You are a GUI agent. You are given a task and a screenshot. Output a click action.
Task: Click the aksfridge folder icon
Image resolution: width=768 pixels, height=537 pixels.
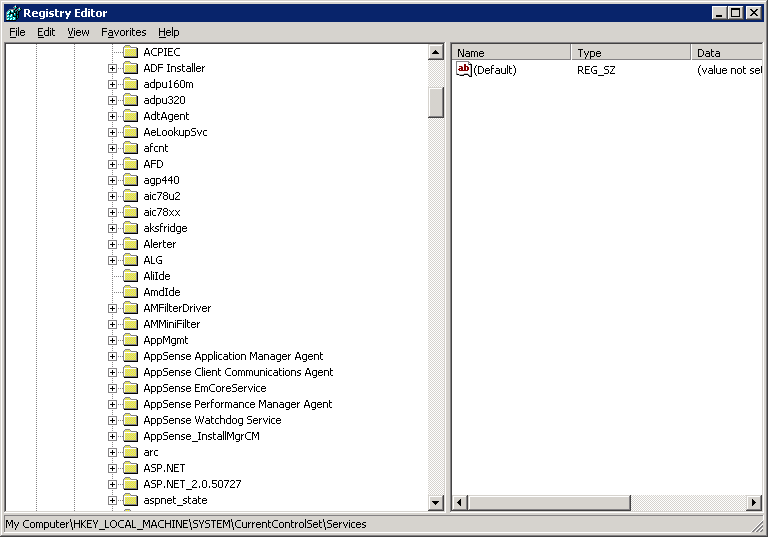click(130, 228)
